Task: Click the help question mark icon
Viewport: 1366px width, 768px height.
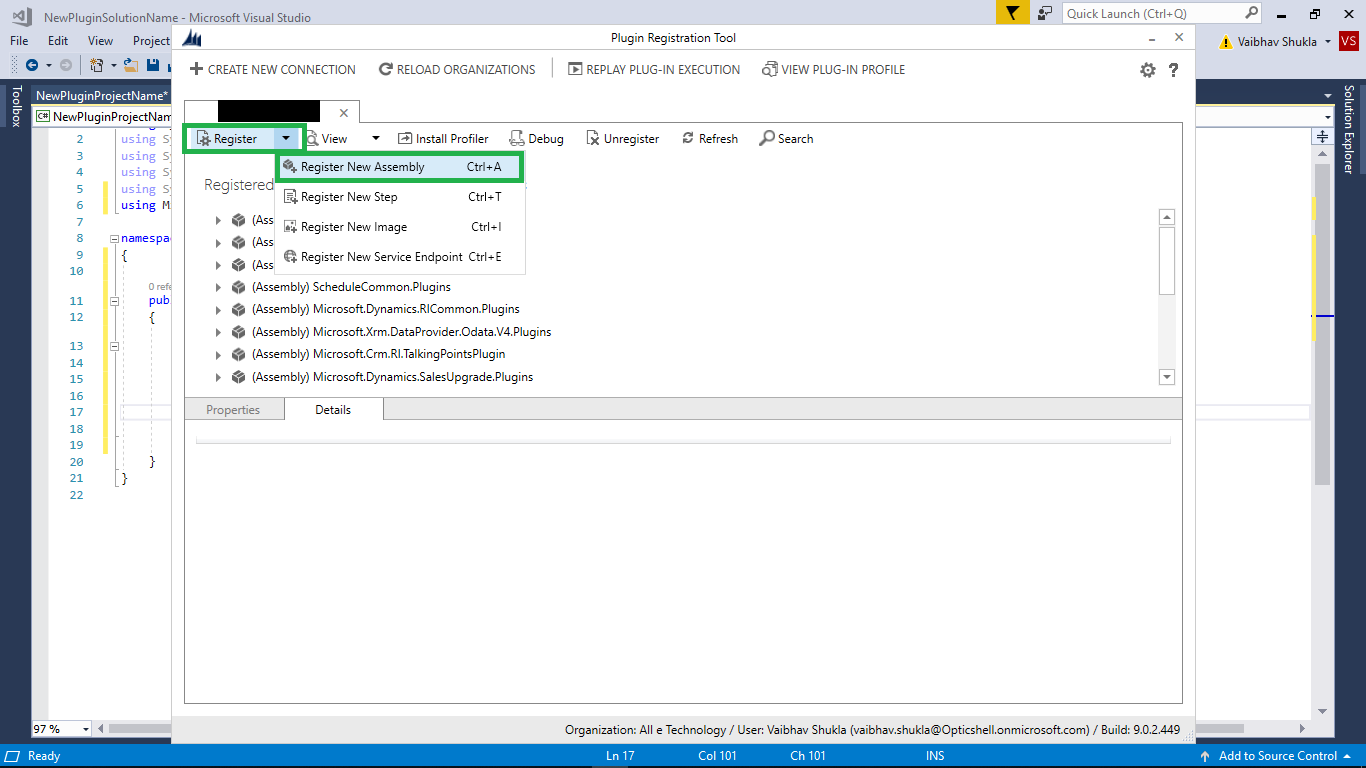Action: click(x=1174, y=69)
